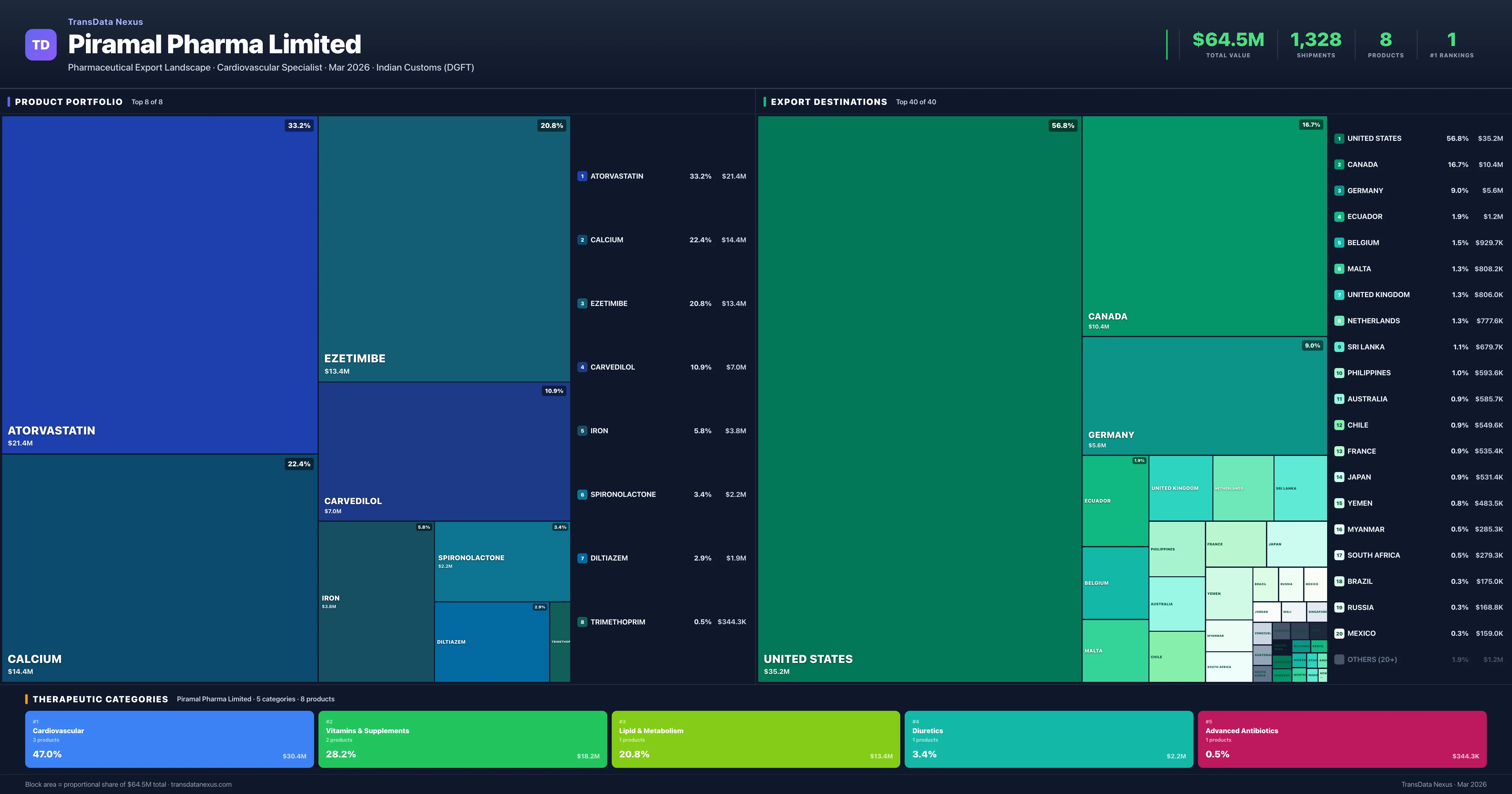This screenshot has height=794, width=1512.
Task: Click the TD logo icon
Action: [41, 45]
